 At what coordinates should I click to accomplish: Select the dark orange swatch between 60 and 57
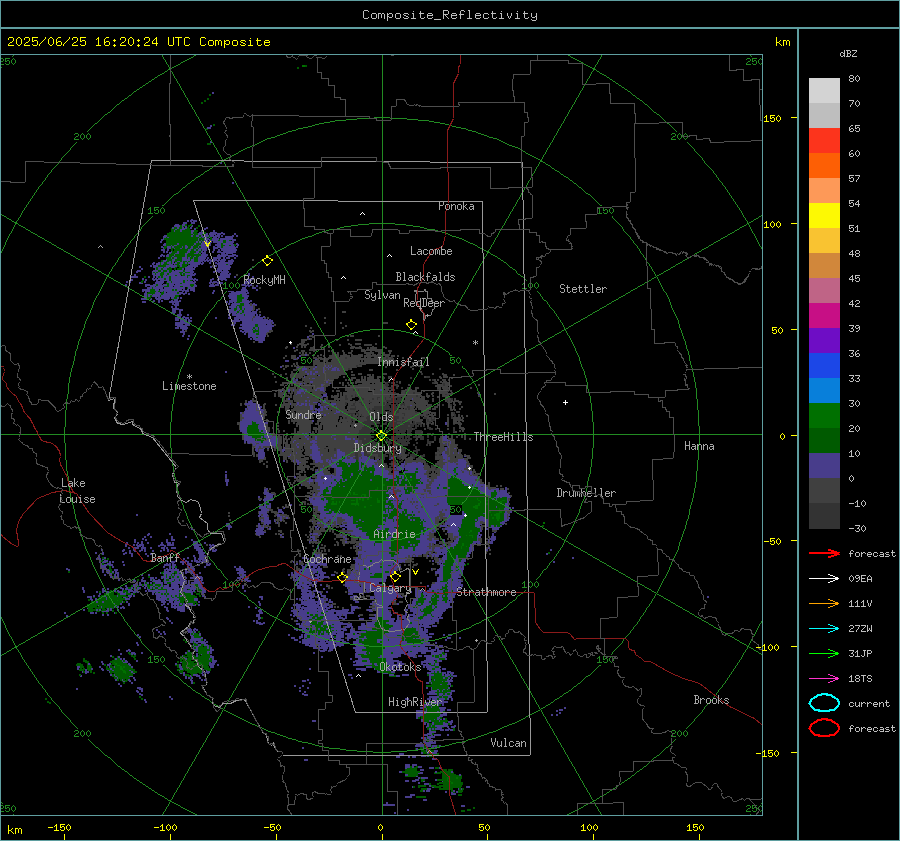click(824, 165)
